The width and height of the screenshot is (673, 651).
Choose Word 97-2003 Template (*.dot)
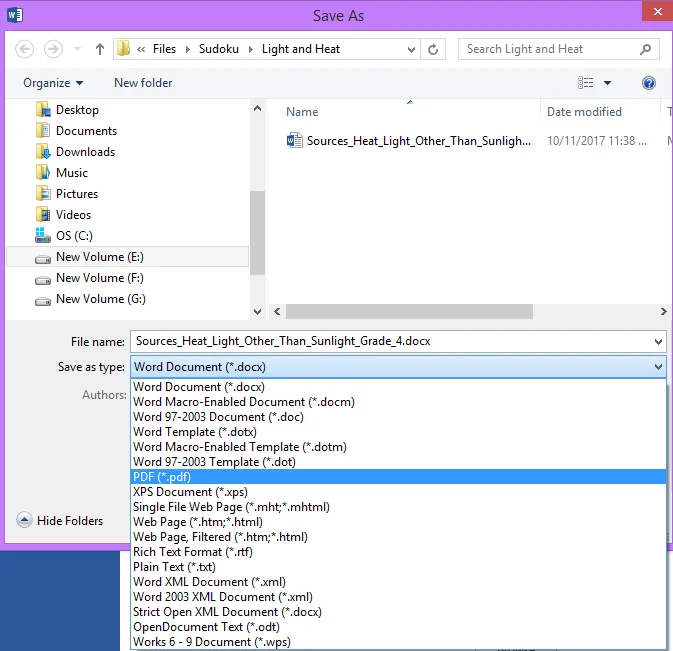coord(398,462)
